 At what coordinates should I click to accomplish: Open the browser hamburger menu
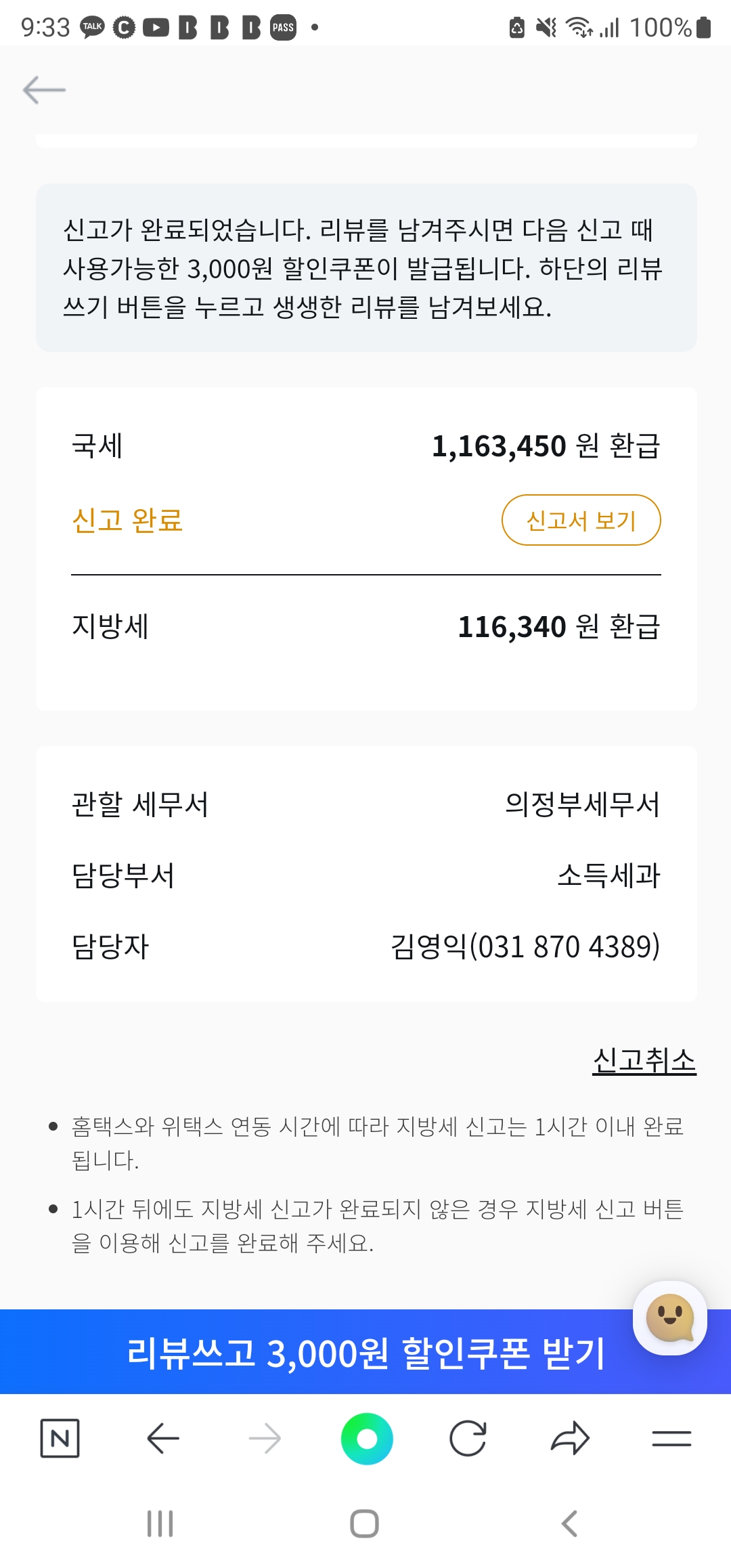(x=671, y=1438)
